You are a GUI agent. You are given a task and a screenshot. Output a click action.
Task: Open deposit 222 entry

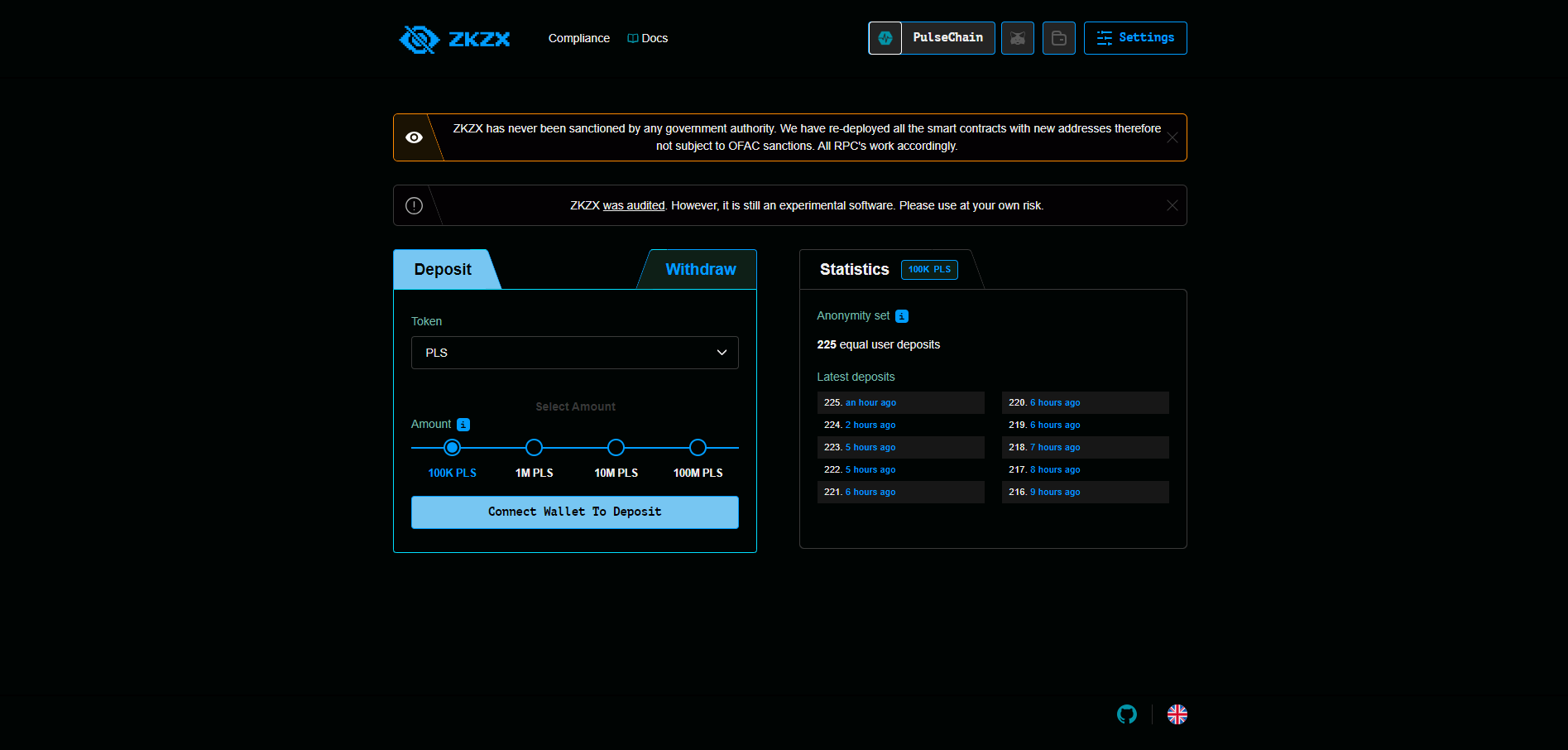901,469
